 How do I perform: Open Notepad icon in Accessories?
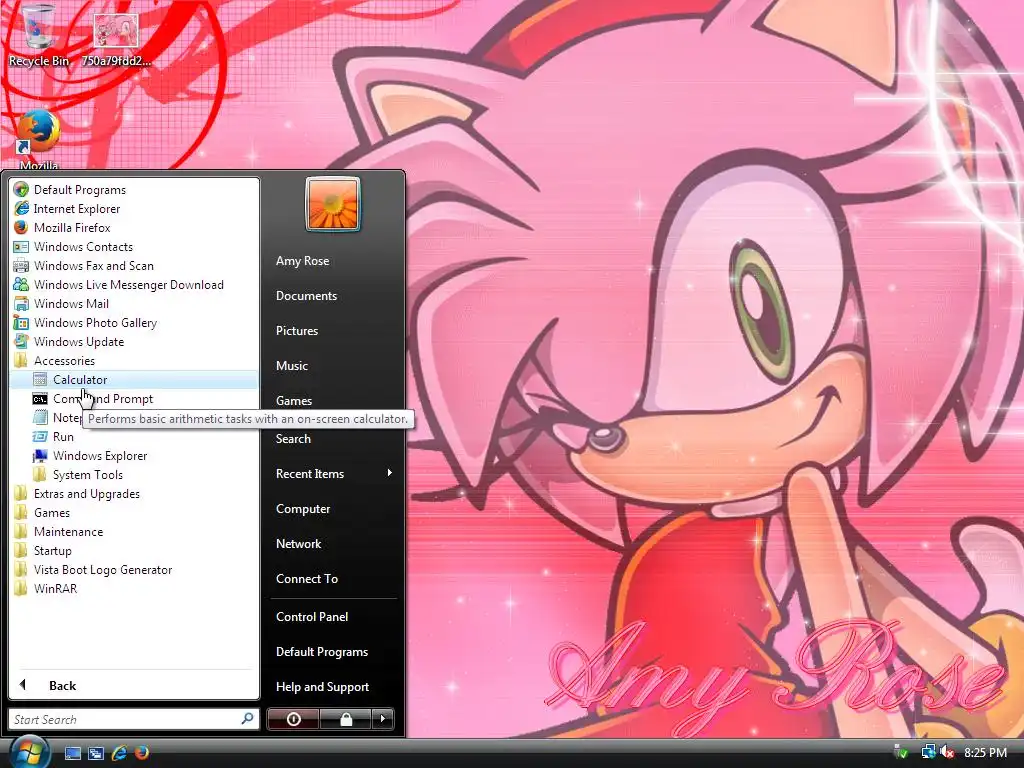[40, 417]
